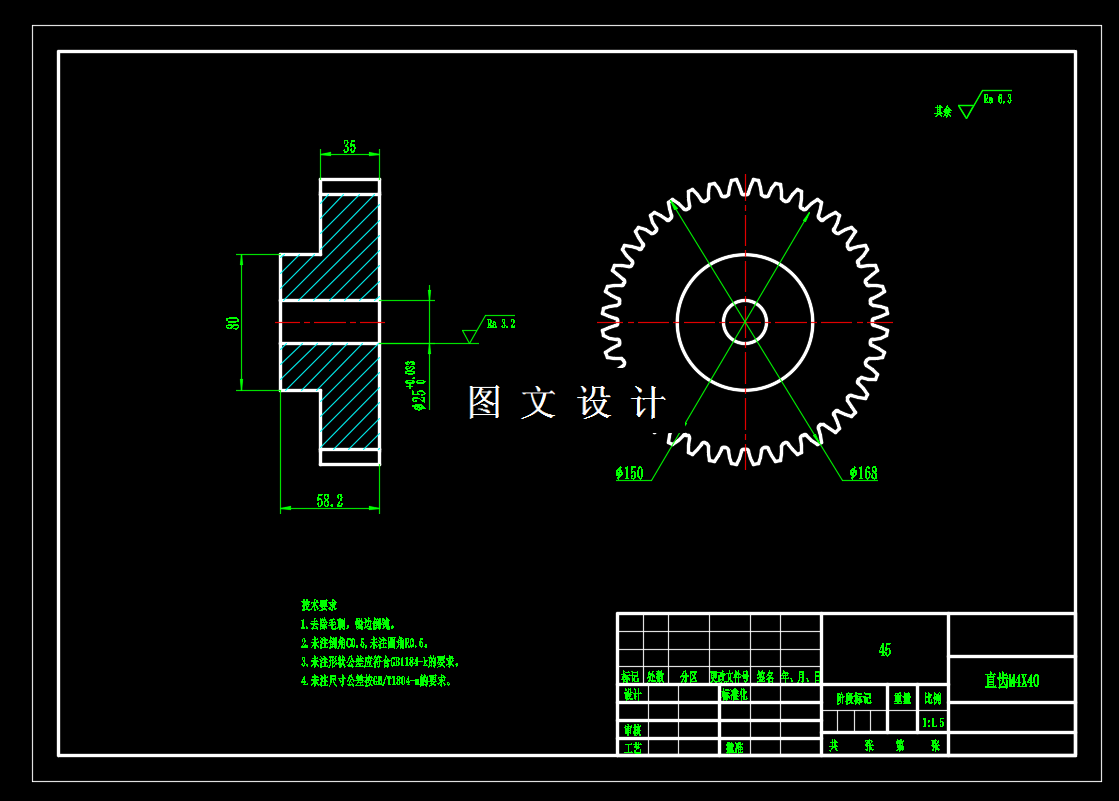Viewport: 1119px width, 801px height.
Task: Click the "设计" row label
Action: coord(632,695)
